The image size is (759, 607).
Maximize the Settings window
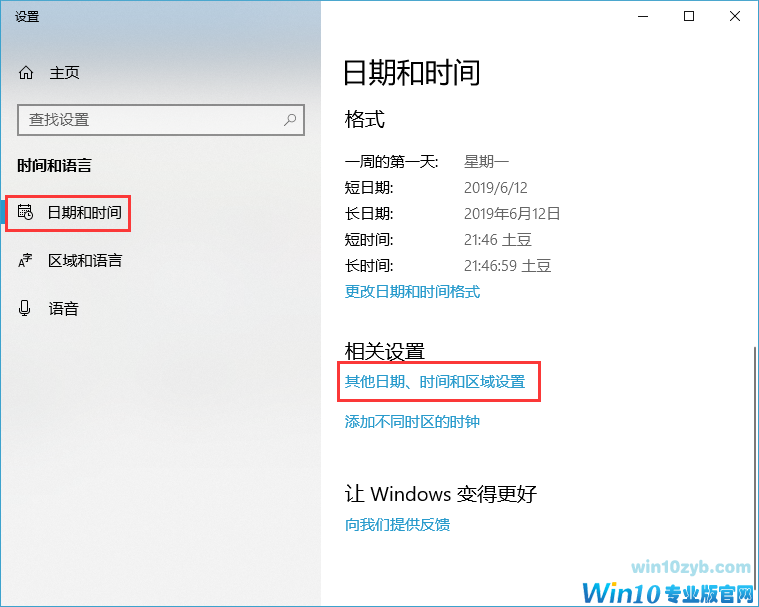(x=689, y=16)
